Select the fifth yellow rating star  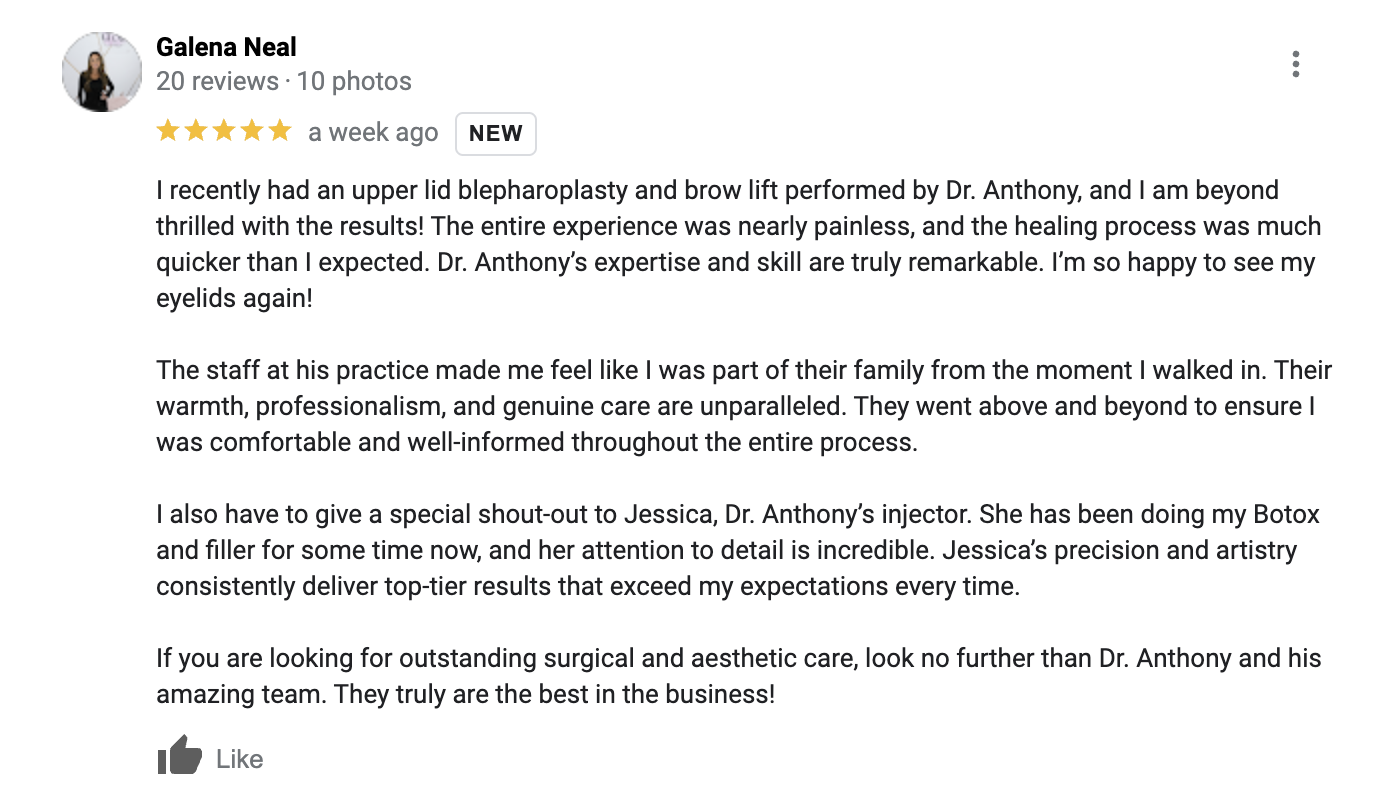[x=280, y=130]
